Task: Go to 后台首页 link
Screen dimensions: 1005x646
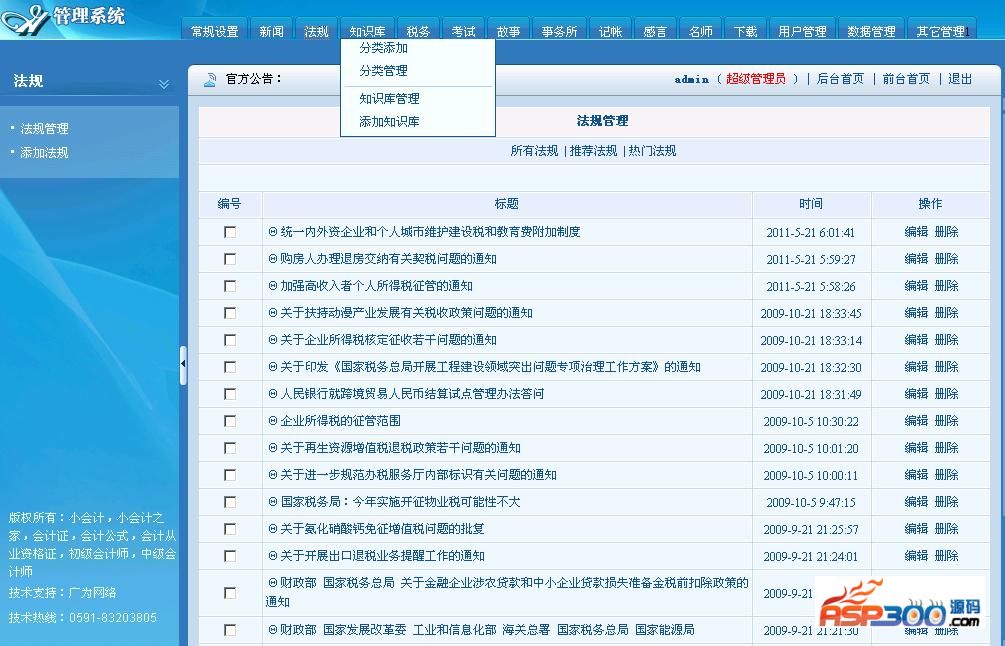Action: [x=840, y=79]
